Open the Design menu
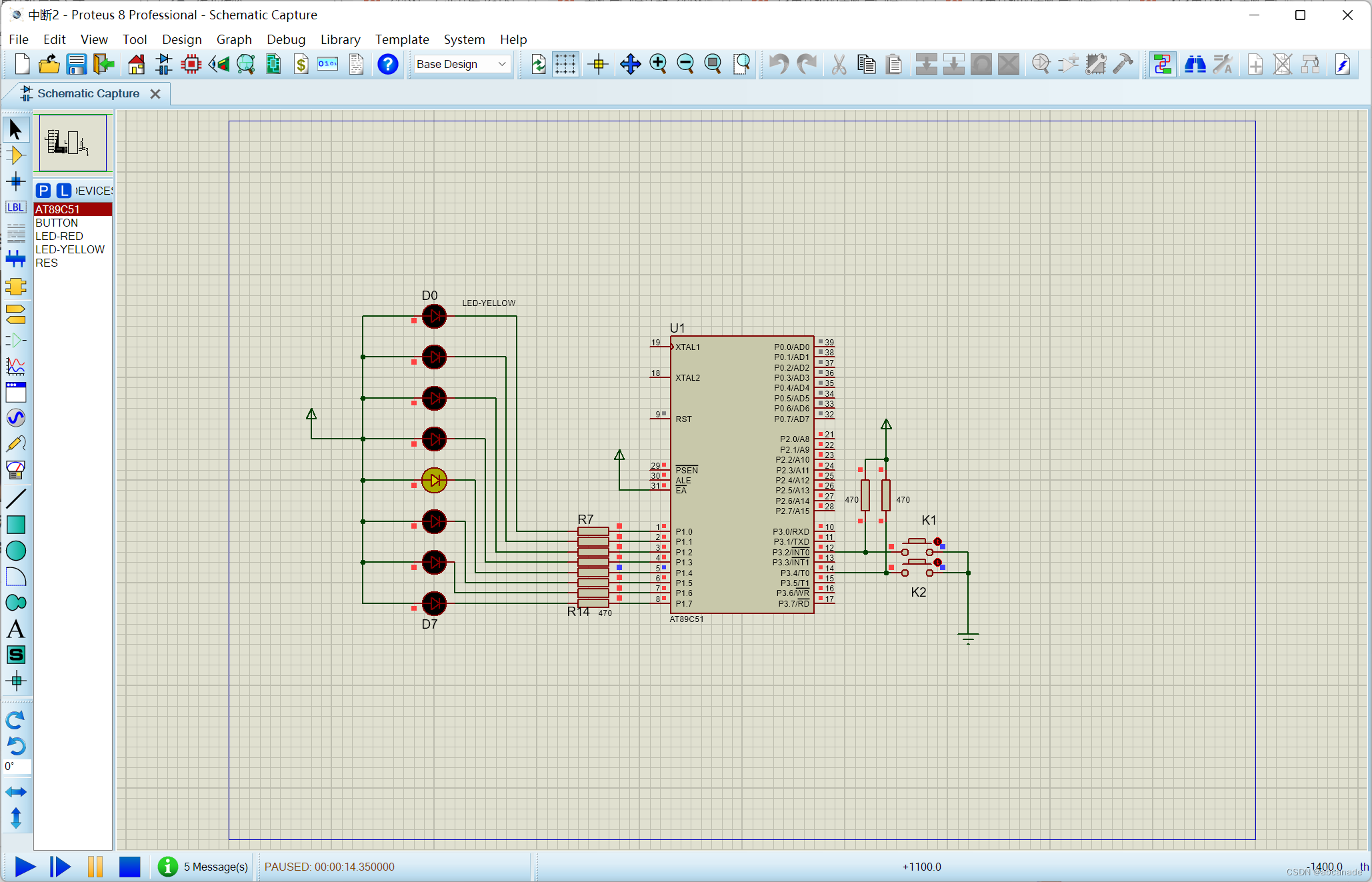 (181, 39)
